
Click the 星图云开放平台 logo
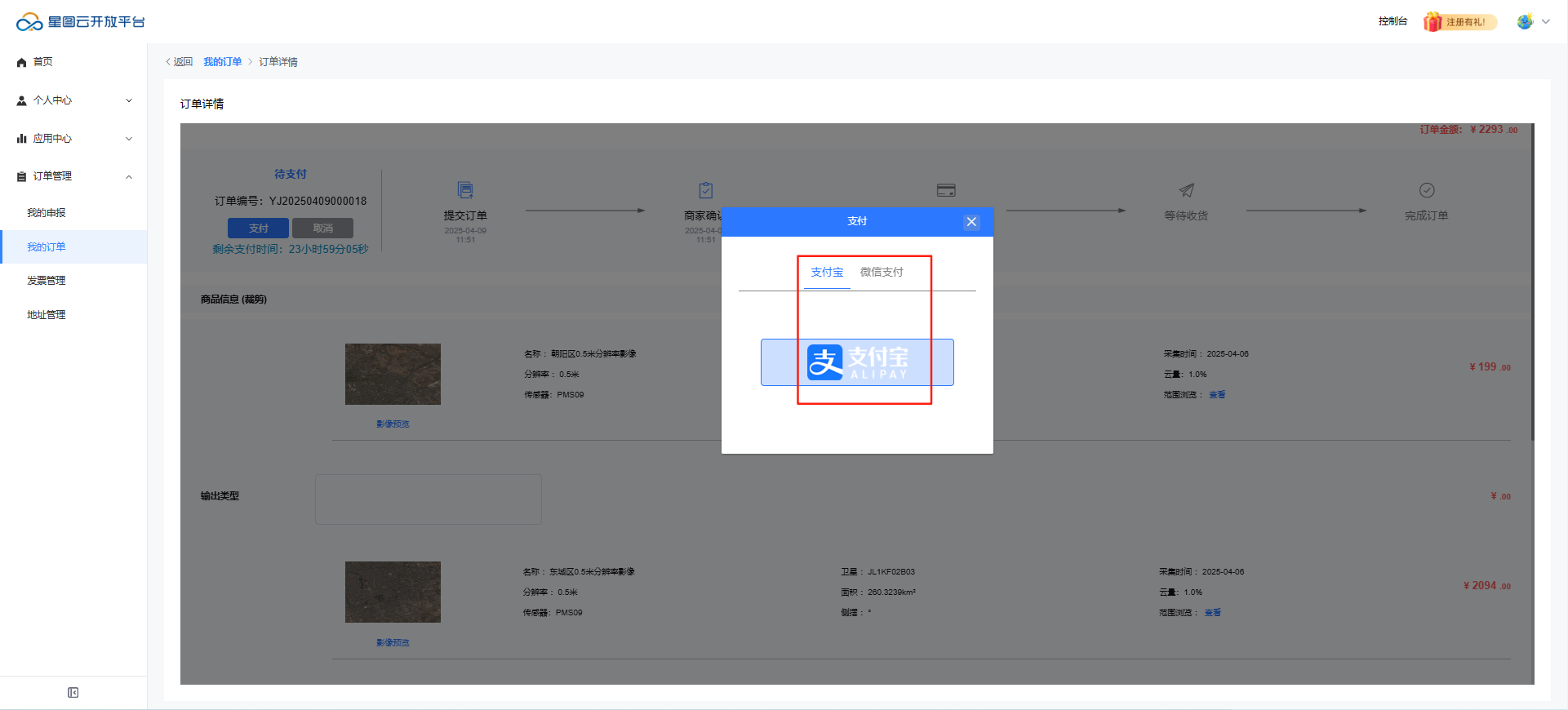pyautogui.click(x=80, y=22)
